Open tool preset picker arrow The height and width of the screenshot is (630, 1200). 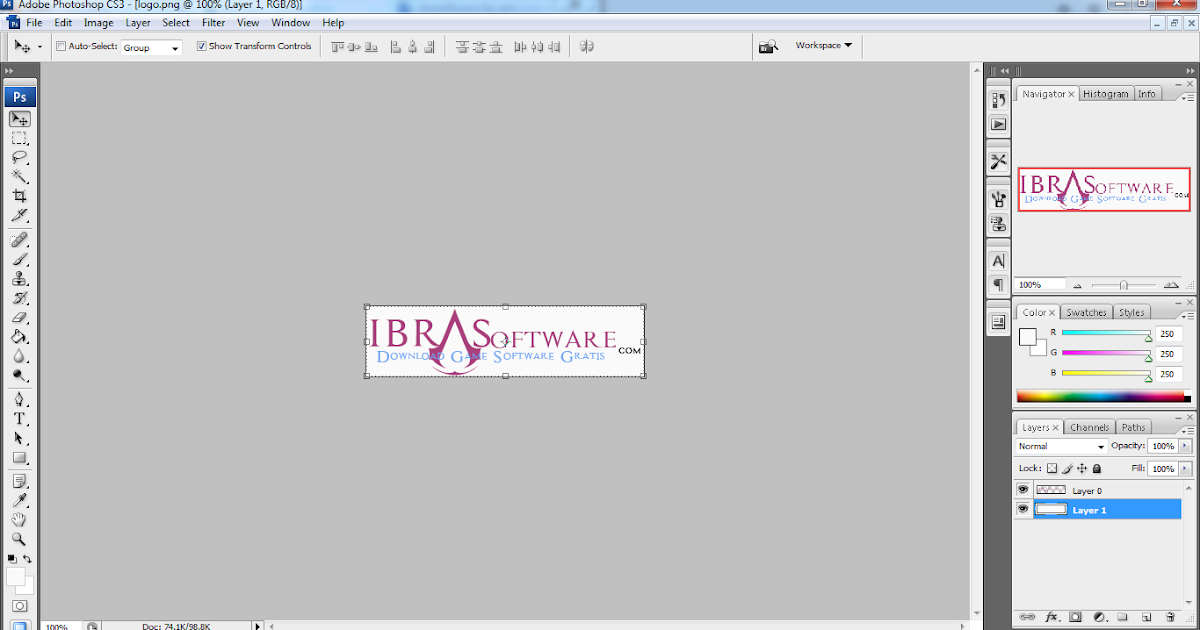pos(40,47)
